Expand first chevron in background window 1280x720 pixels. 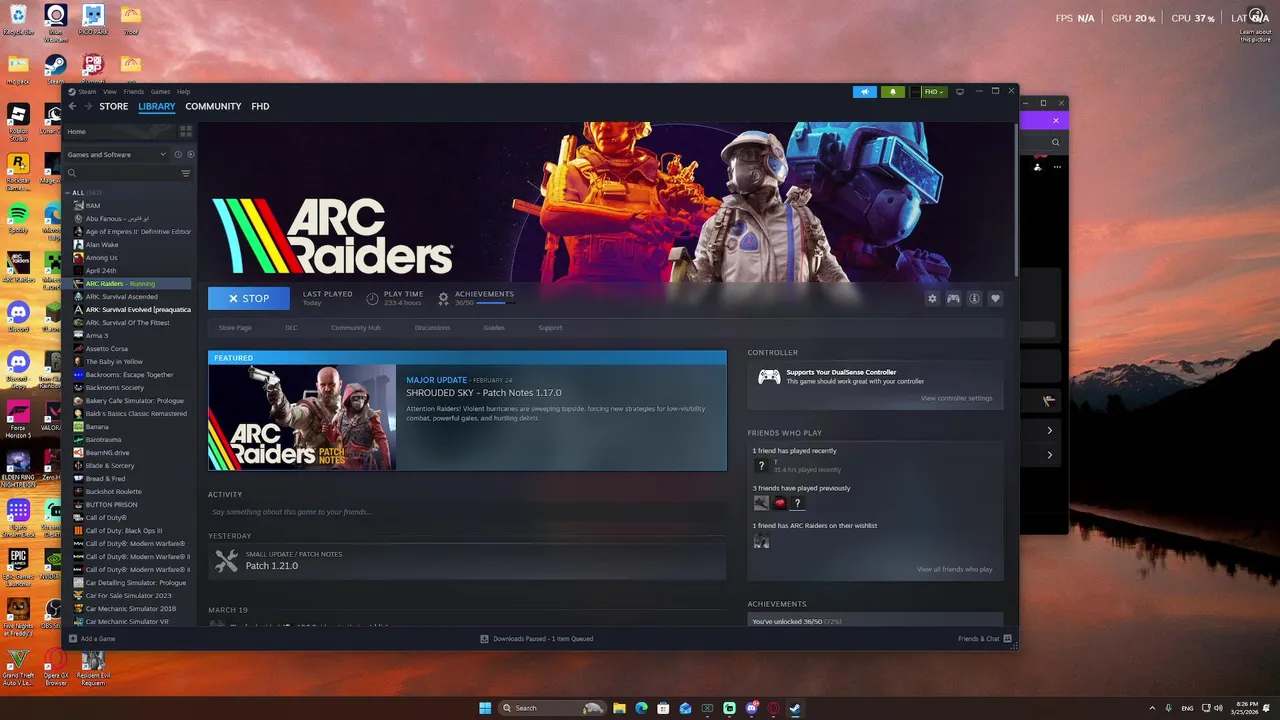[x=1049, y=430]
